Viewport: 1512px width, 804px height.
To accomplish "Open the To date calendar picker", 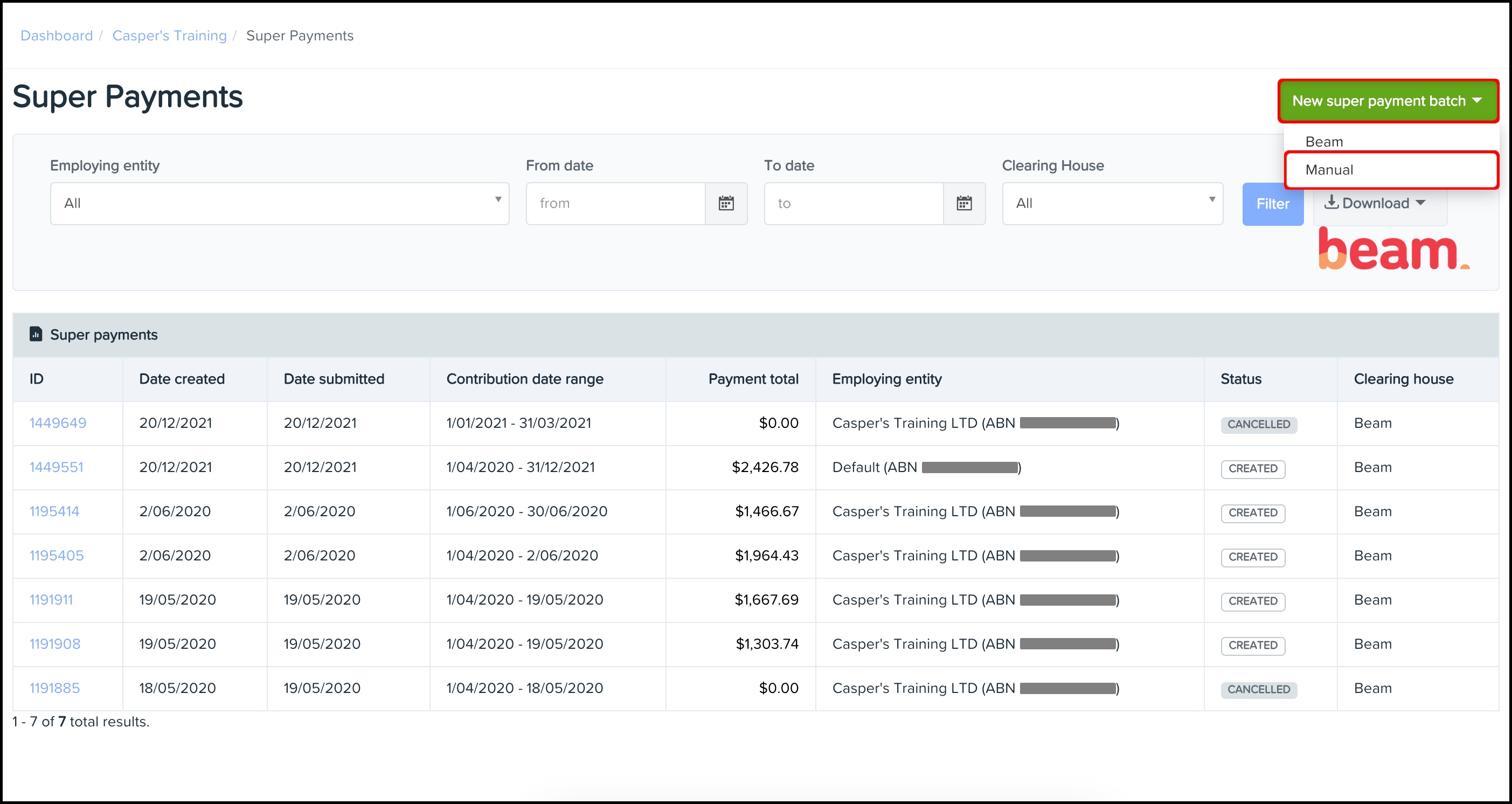I will click(964, 203).
